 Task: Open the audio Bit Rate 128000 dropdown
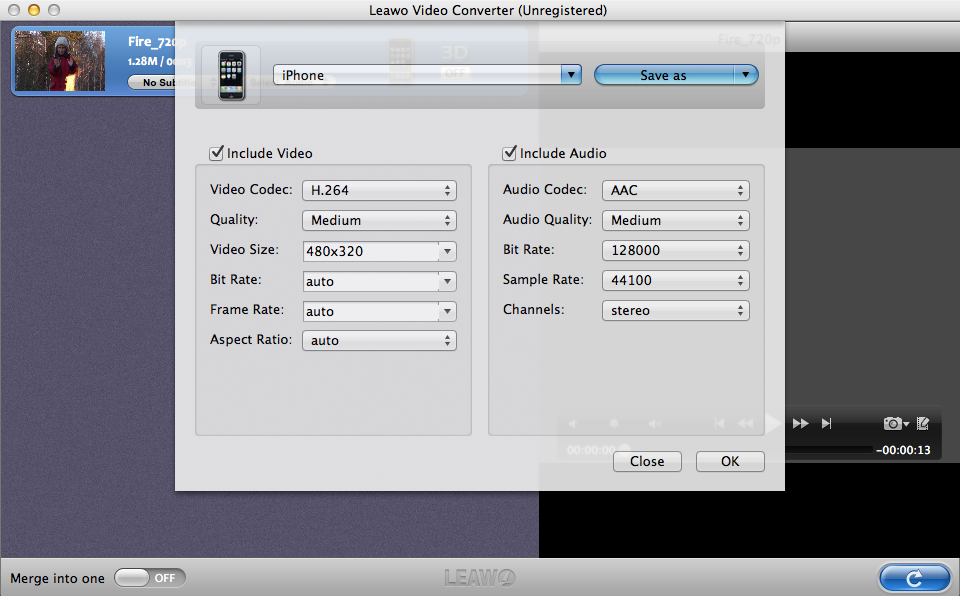(676, 251)
